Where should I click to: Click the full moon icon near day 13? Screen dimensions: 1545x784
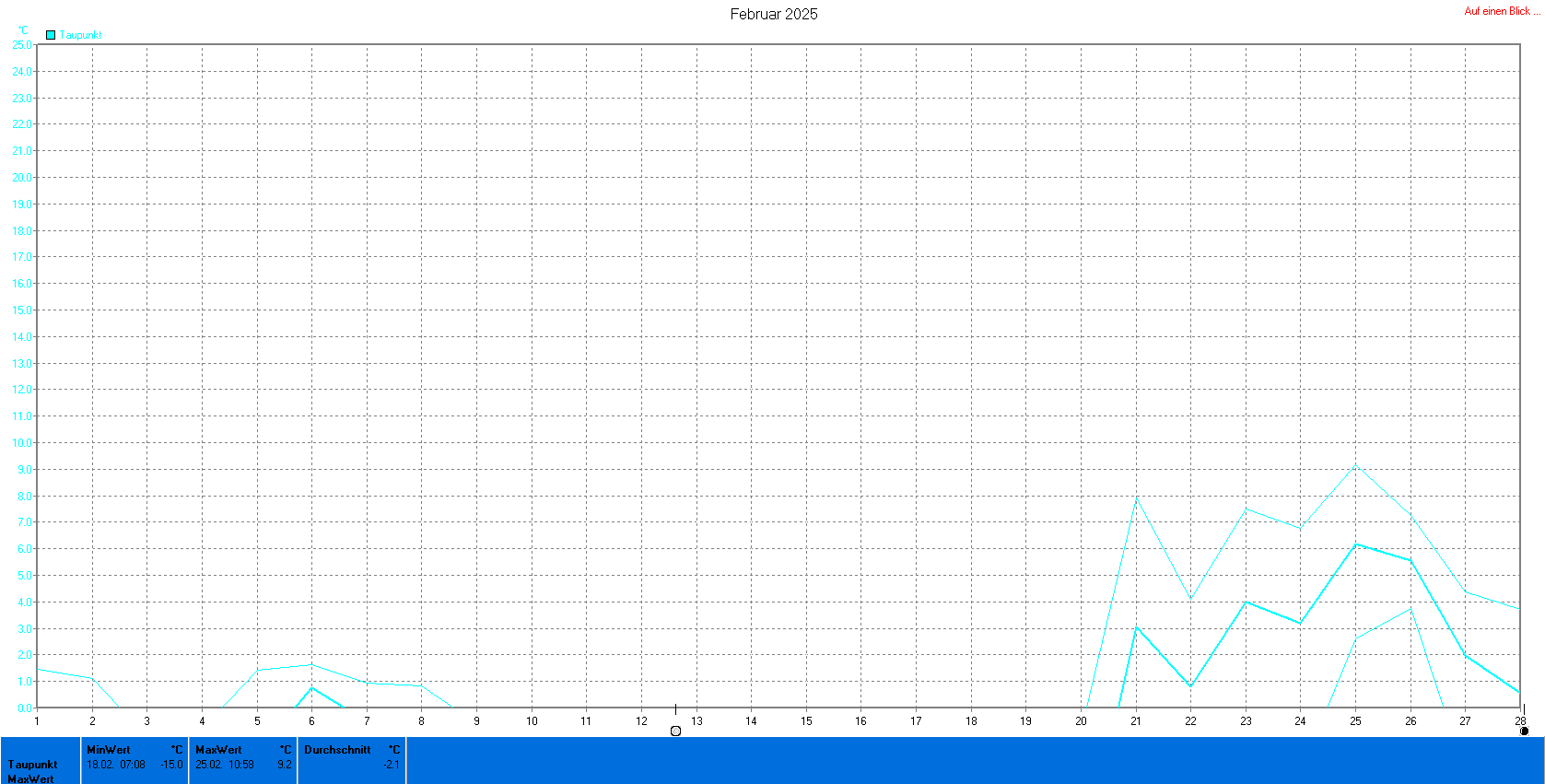(675, 731)
